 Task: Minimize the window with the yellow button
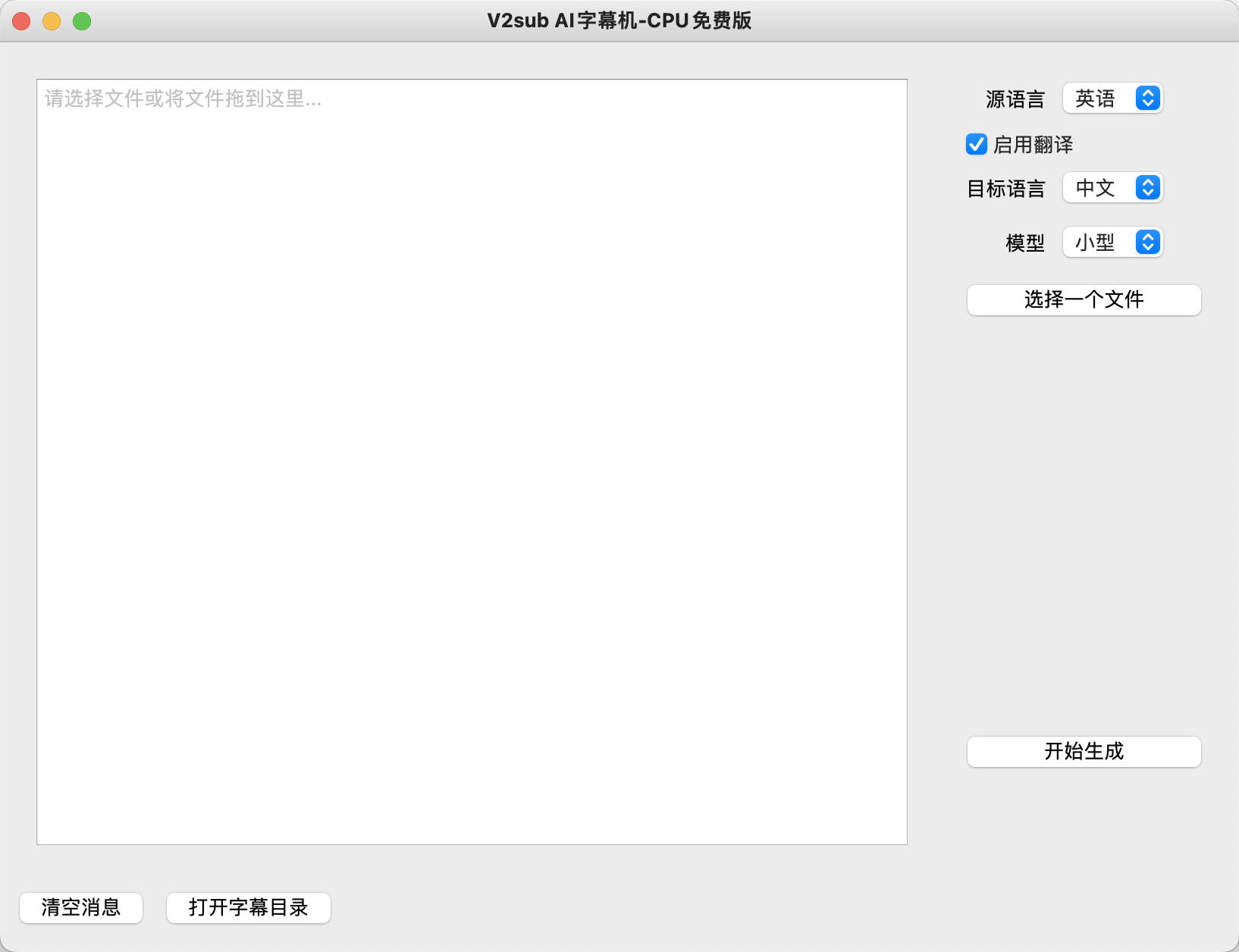pos(52,21)
